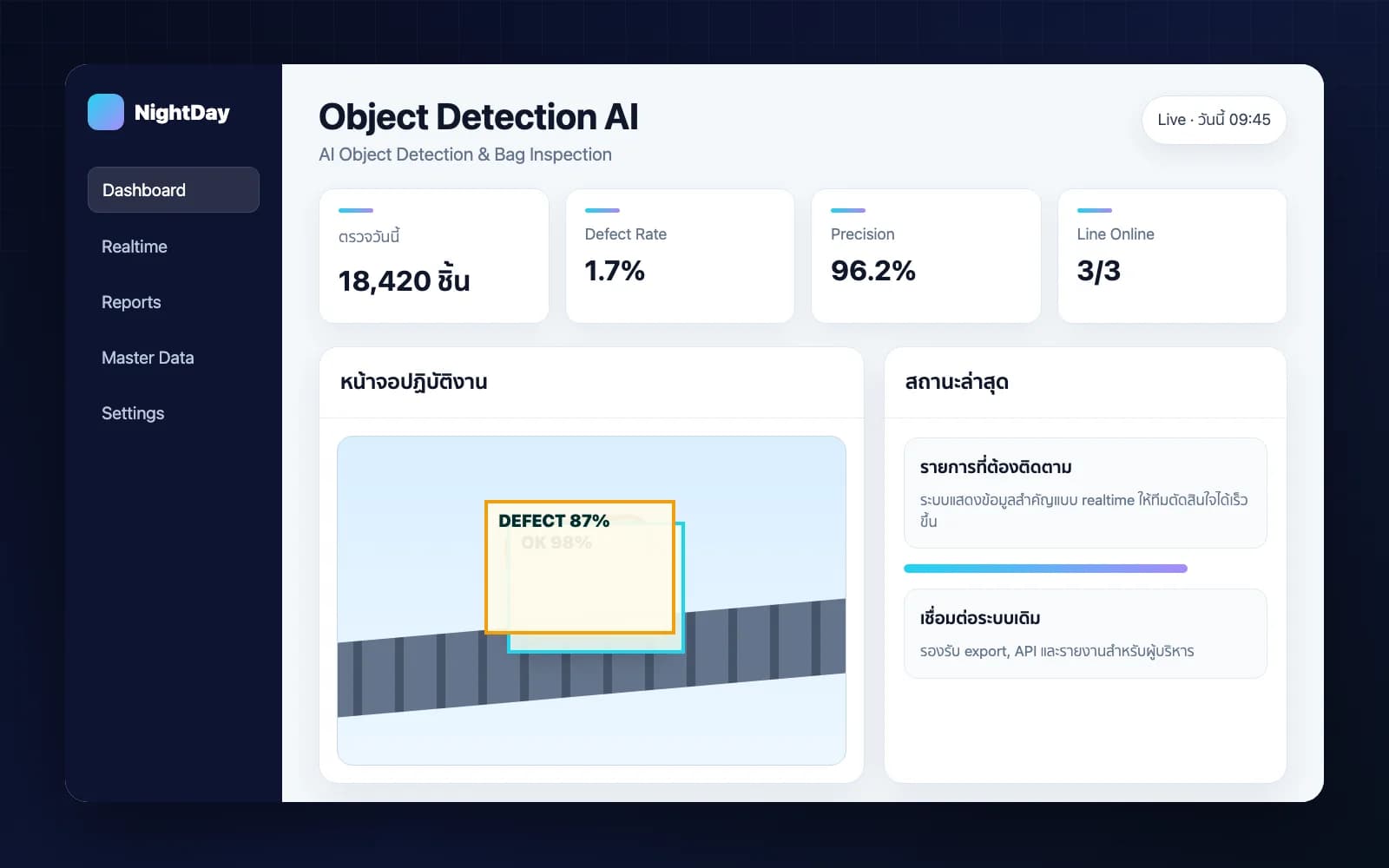Image resolution: width=1389 pixels, height=868 pixels.
Task: Click the Live วันนี้ 09:45 status pill
Action: 1214,120
